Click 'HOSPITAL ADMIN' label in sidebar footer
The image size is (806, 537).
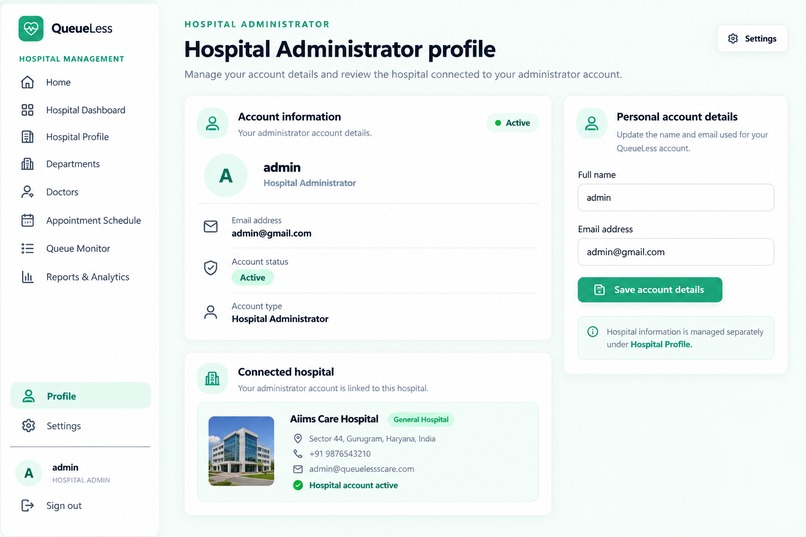click(x=81, y=480)
